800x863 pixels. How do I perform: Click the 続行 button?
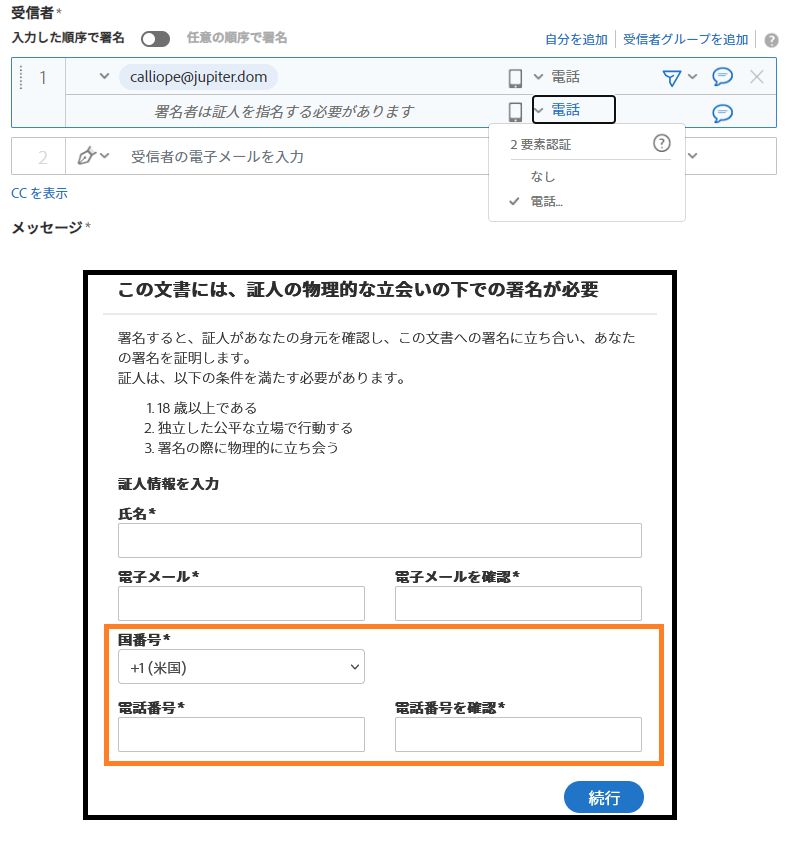pos(604,797)
